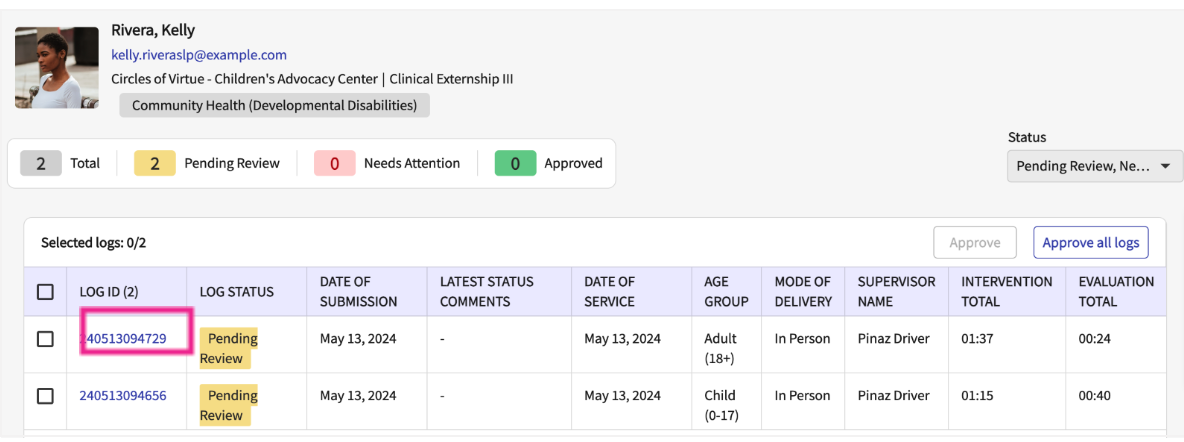Open log ID 240513094729

[123, 339]
